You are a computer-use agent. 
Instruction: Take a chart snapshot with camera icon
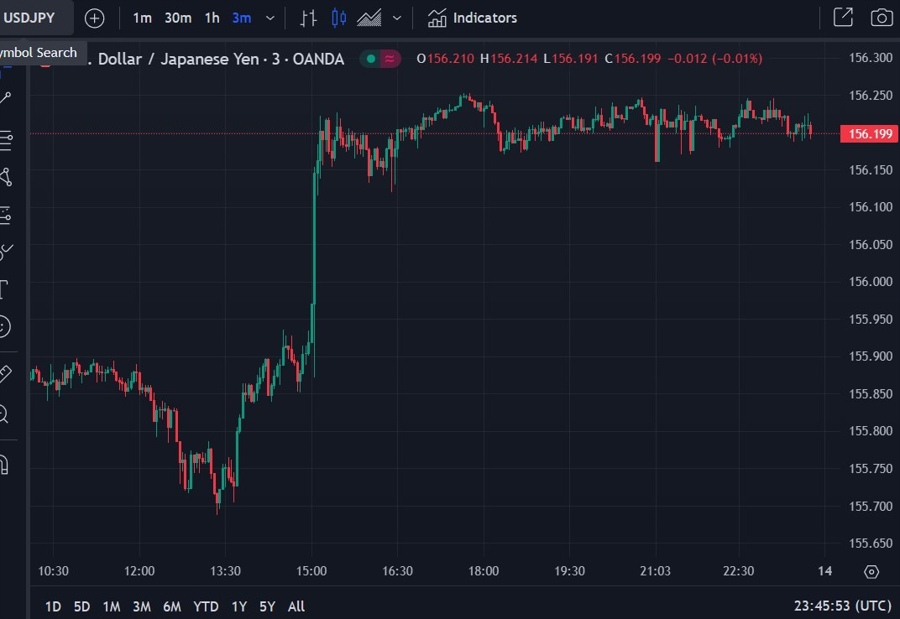click(x=882, y=18)
